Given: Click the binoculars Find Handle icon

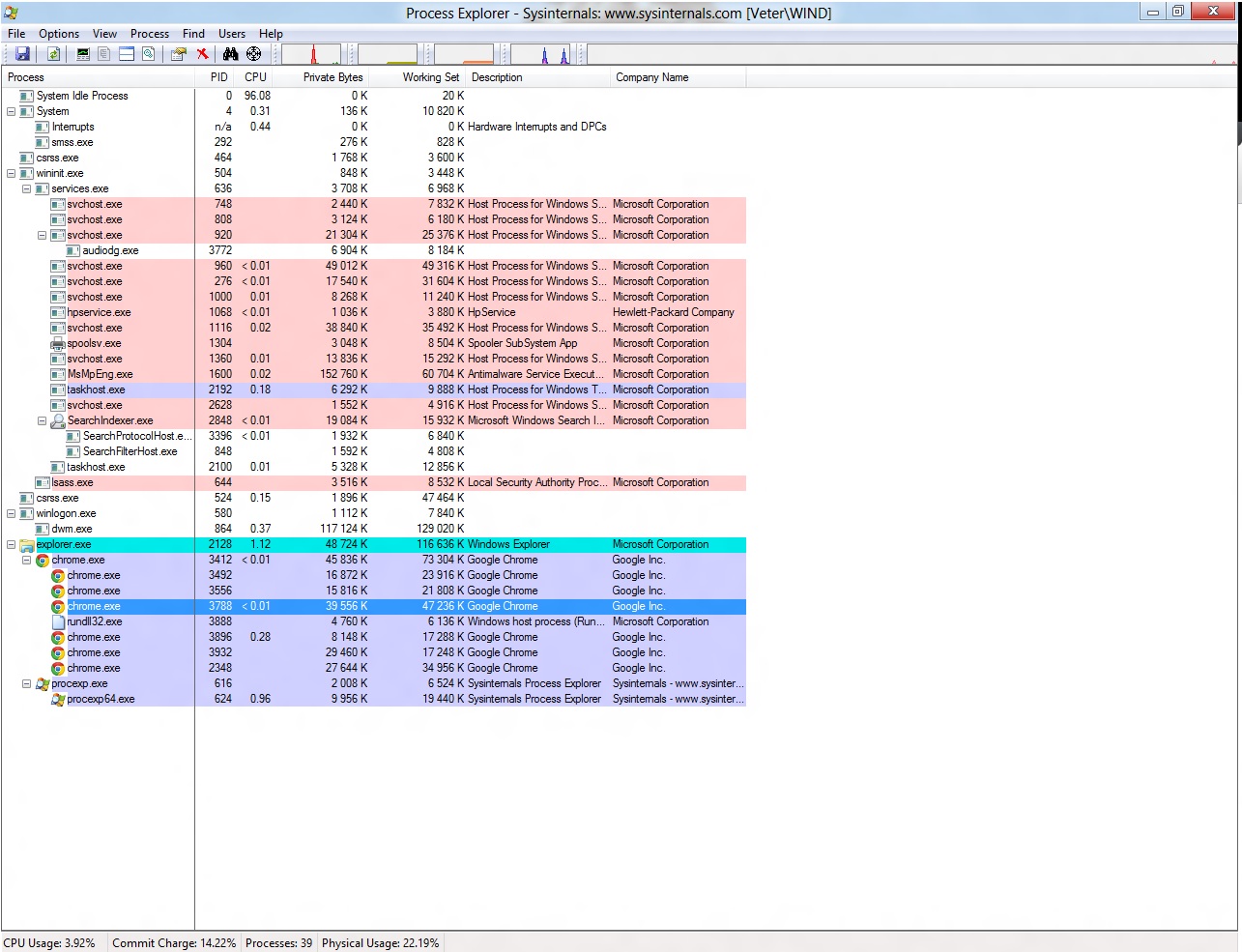Looking at the screenshot, I should coord(230,54).
